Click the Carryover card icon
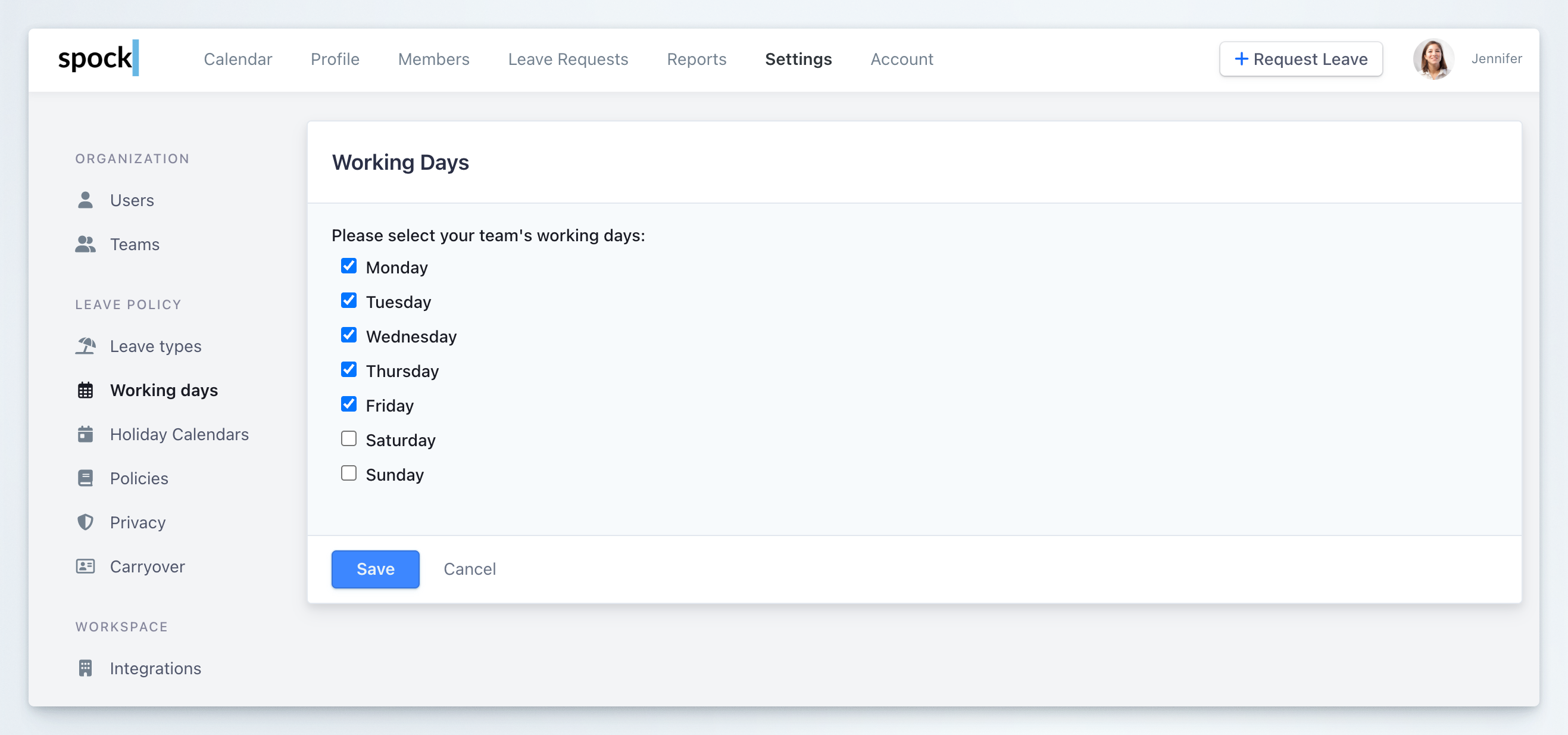Viewport: 1568px width, 735px height. [85, 566]
